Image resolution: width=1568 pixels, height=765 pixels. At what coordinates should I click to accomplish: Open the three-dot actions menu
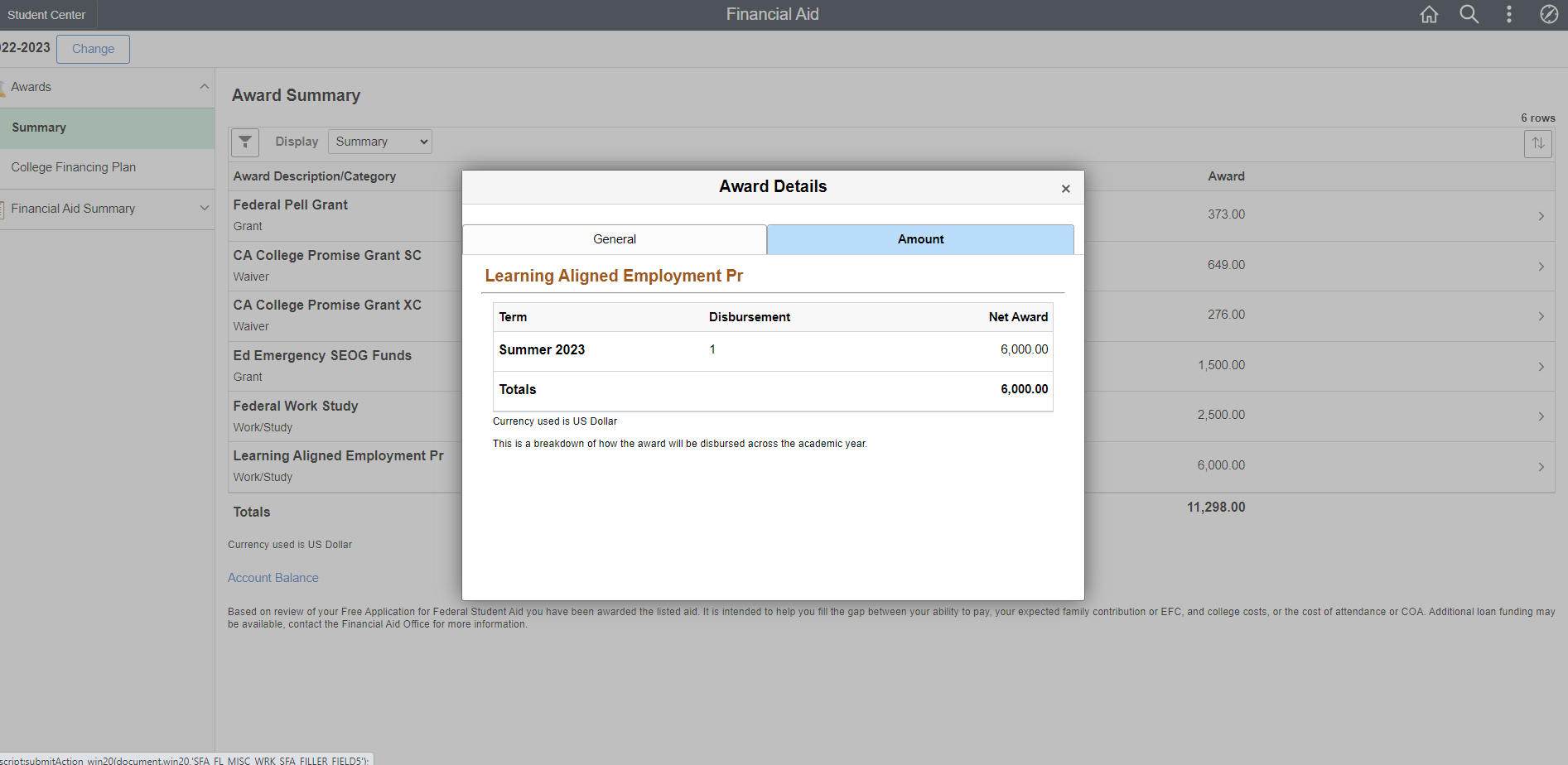[1508, 15]
